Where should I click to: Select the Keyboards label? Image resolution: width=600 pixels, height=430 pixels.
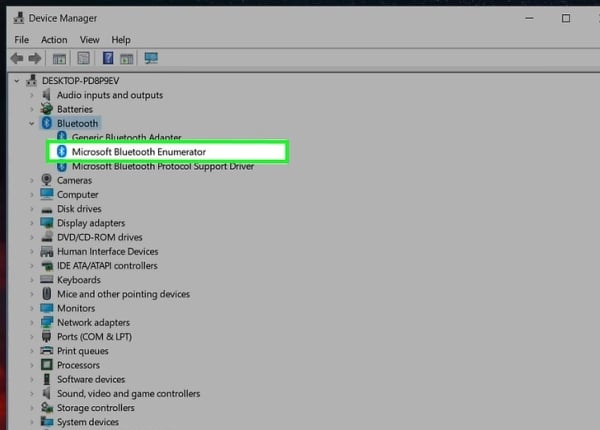(79, 280)
